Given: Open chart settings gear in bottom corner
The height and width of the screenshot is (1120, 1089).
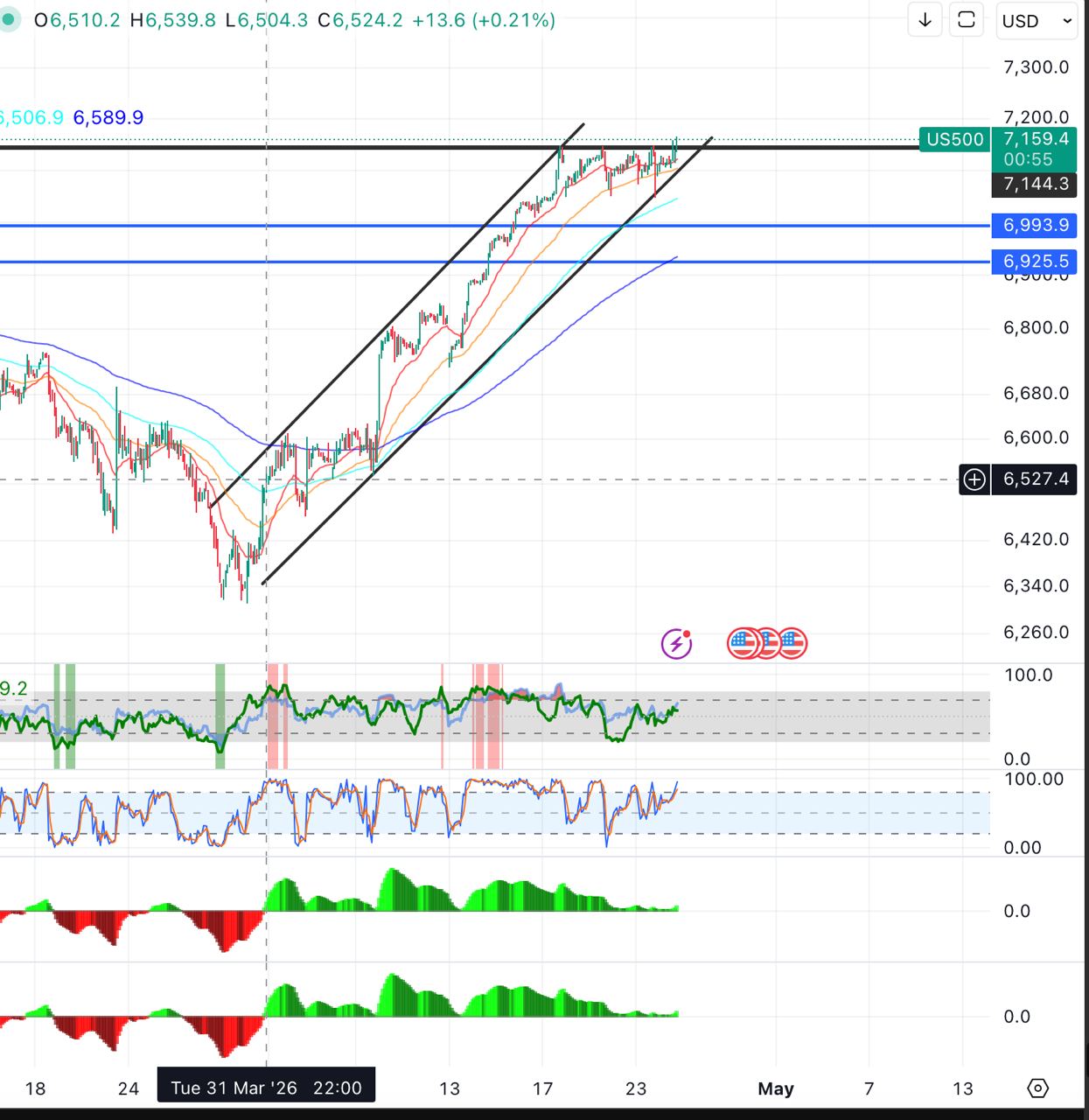Looking at the screenshot, I should click(x=1037, y=1088).
